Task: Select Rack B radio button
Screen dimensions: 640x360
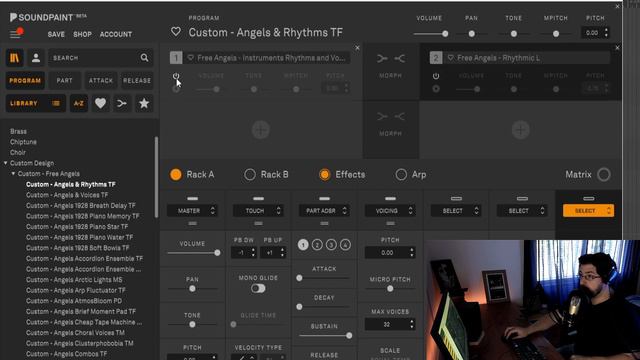Action: [250, 175]
